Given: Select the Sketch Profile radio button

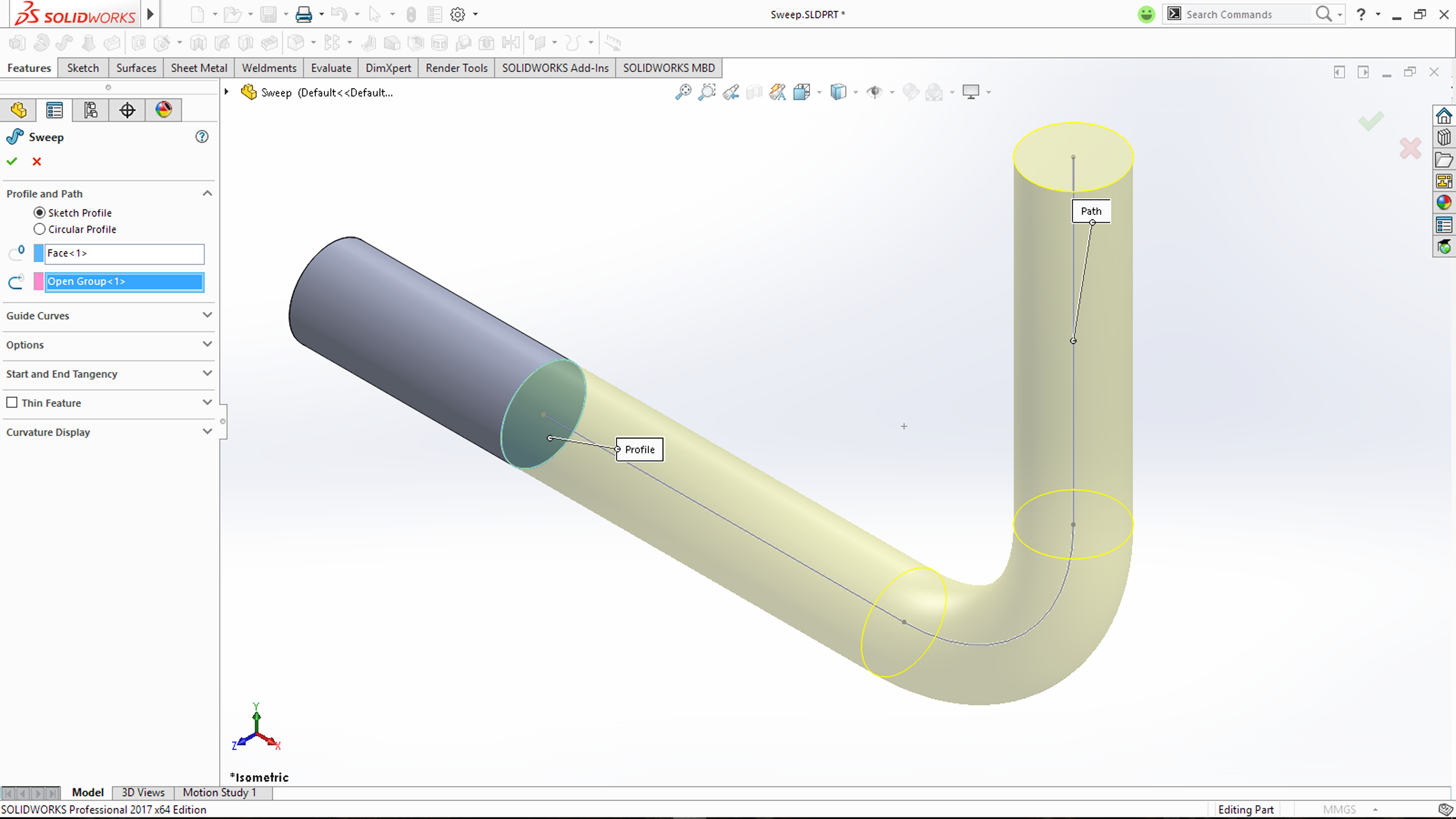Looking at the screenshot, I should click(x=40, y=213).
